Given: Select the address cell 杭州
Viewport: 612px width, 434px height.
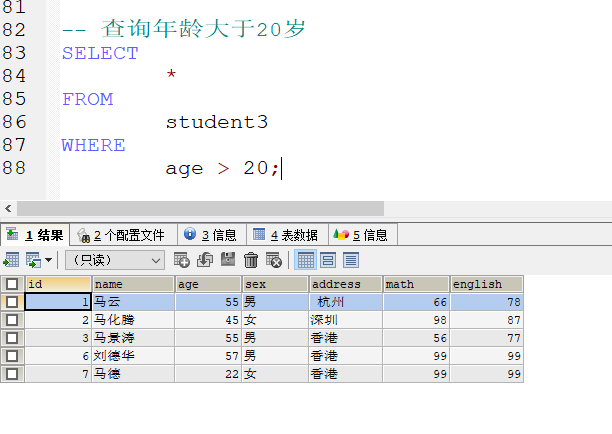Looking at the screenshot, I should click(346, 302).
